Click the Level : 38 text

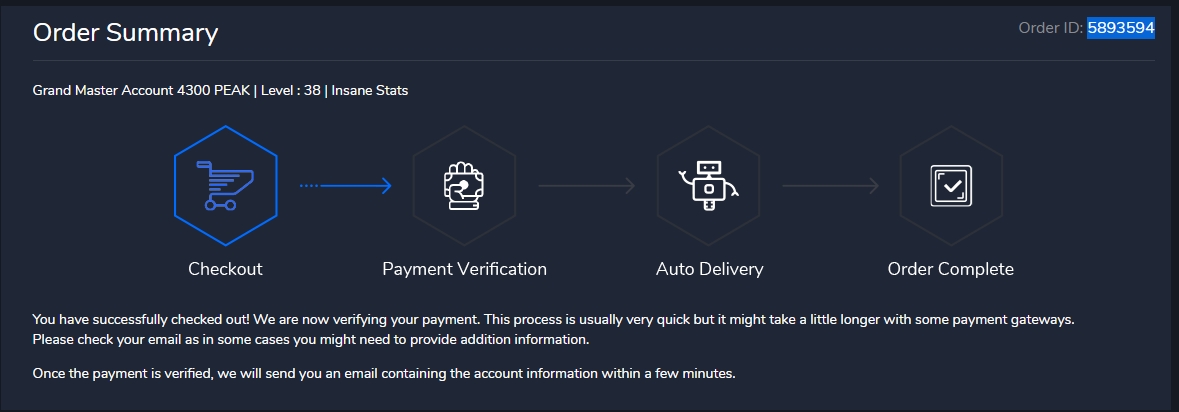(290, 90)
